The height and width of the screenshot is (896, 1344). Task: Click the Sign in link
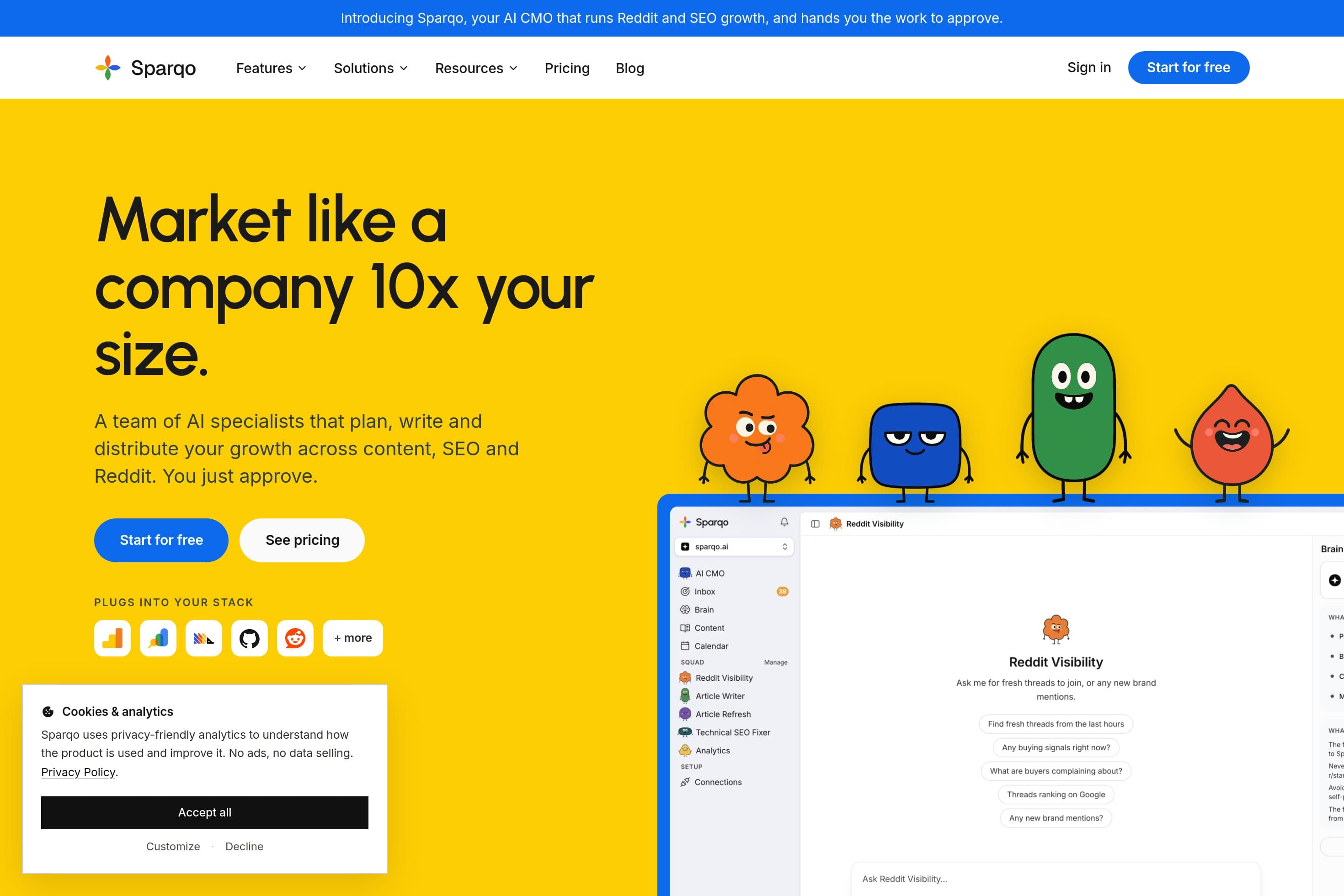click(1088, 68)
